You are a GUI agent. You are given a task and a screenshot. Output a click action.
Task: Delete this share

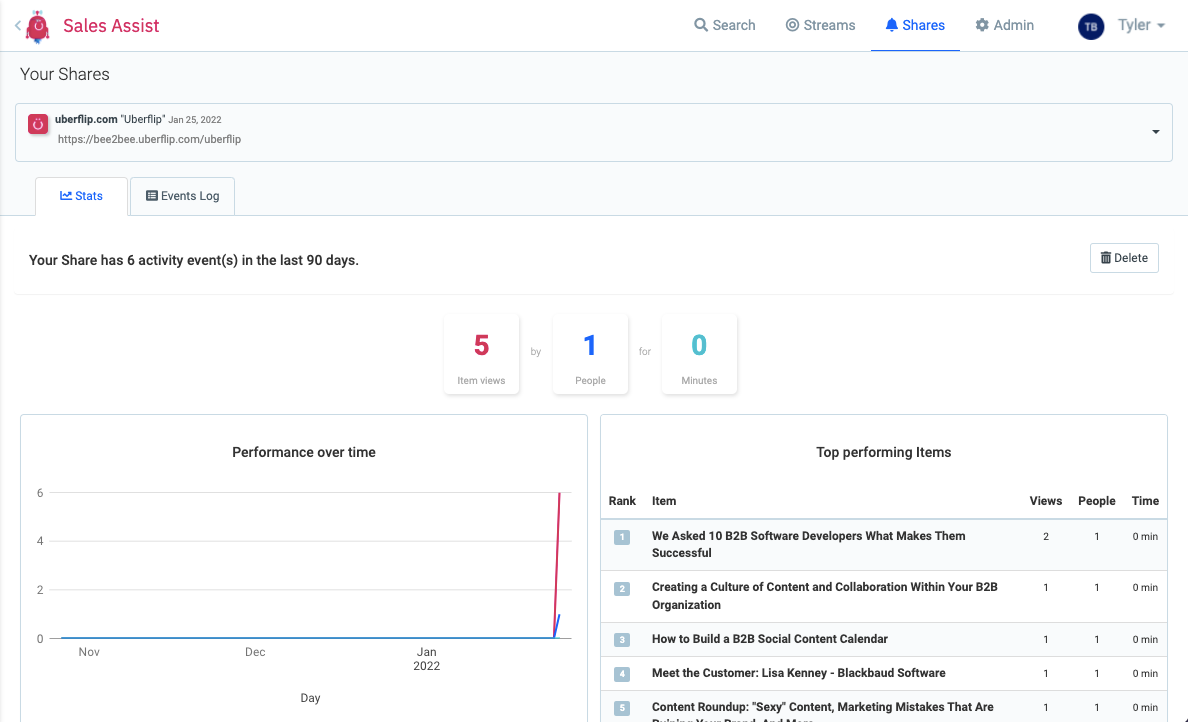[x=1124, y=258]
